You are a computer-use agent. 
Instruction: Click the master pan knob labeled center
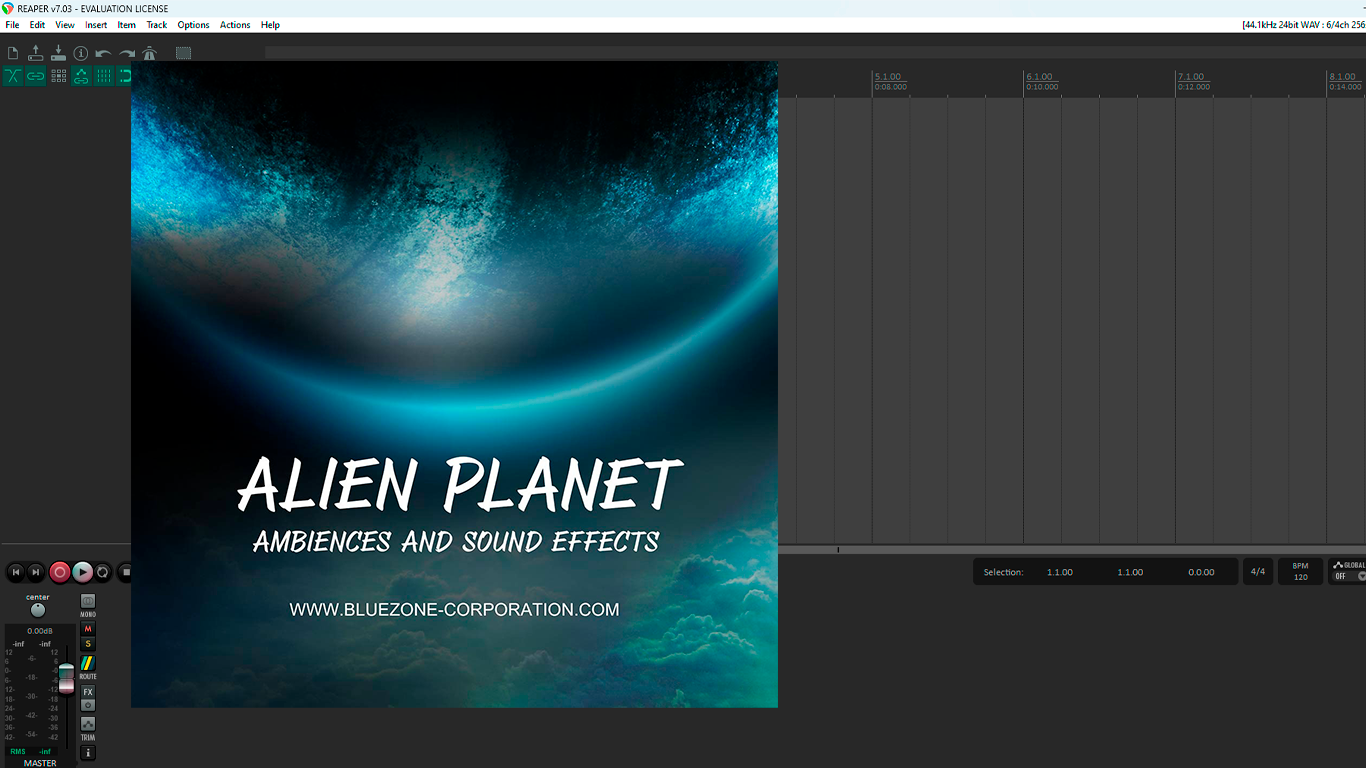(38, 610)
